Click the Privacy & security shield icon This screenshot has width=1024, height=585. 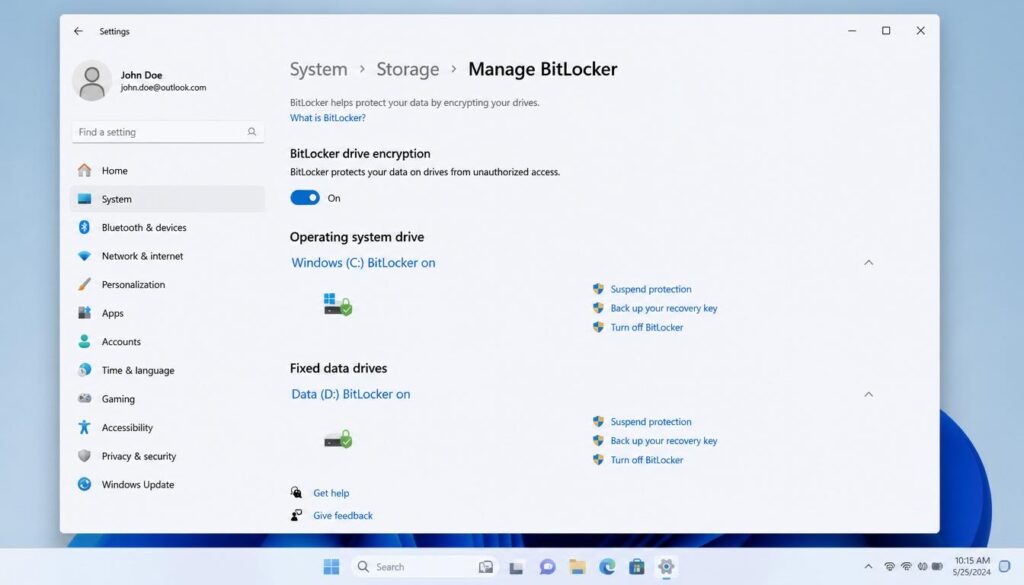[84, 456]
